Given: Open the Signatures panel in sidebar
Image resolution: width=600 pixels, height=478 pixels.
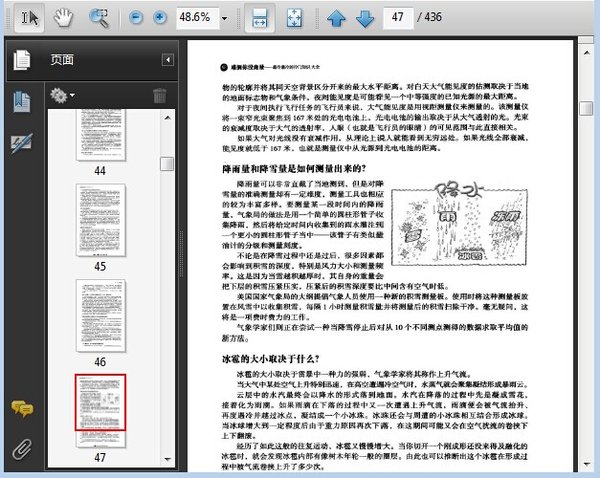Looking at the screenshot, I should (20, 142).
